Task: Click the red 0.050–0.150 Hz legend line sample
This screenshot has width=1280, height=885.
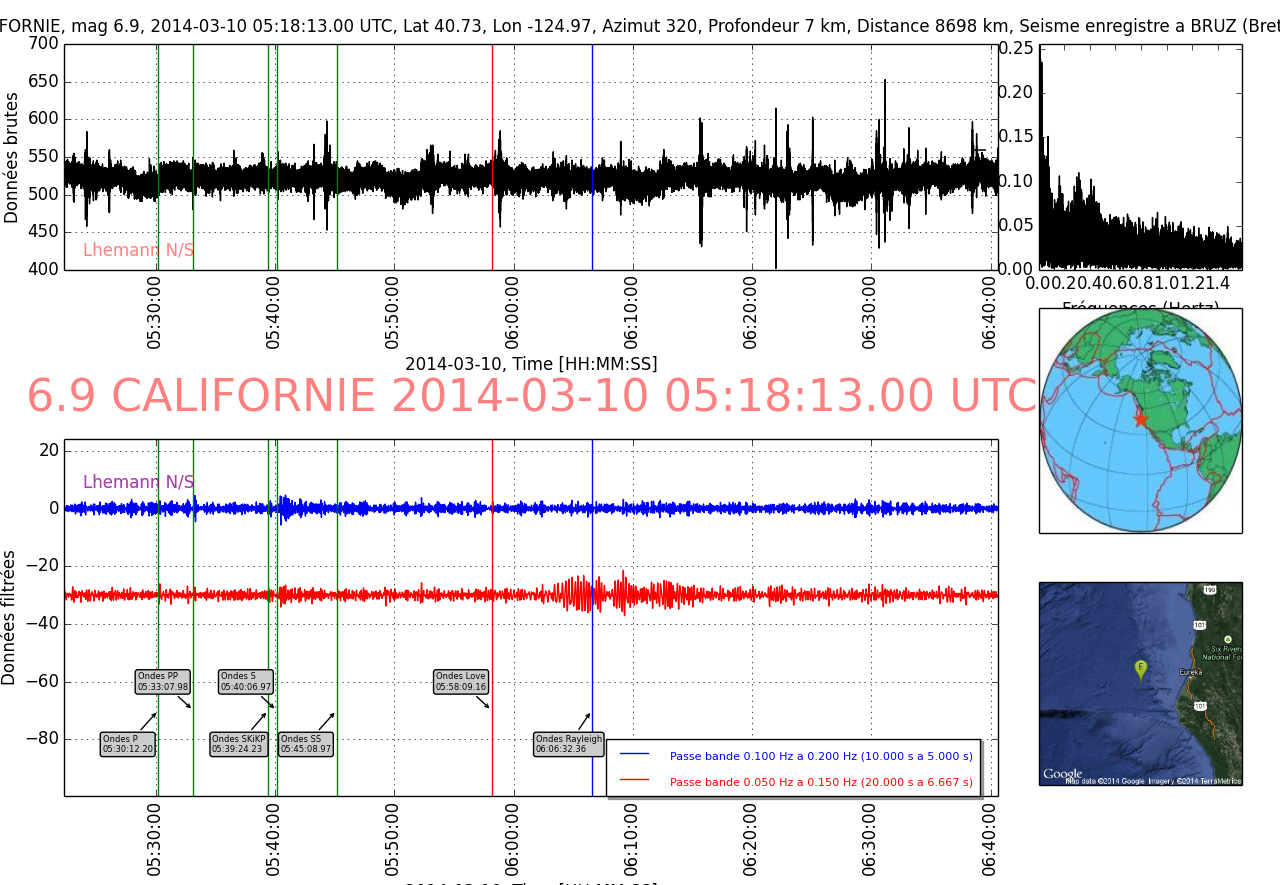Action: click(634, 780)
